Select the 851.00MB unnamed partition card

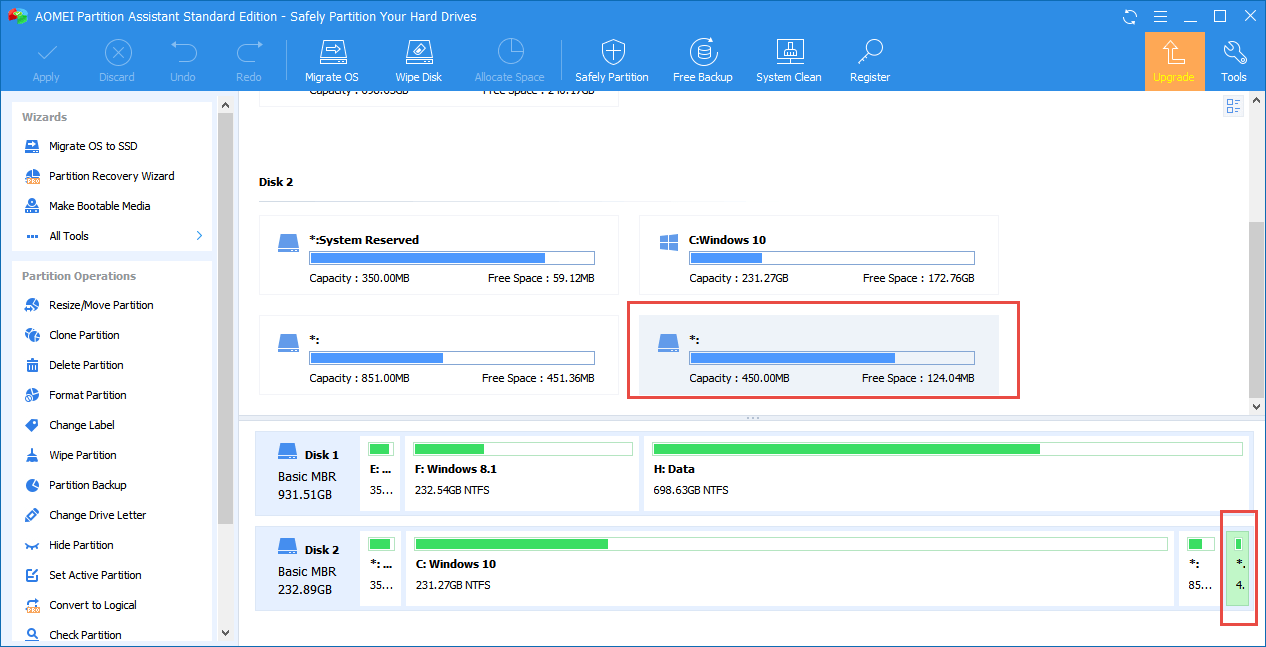(x=439, y=355)
